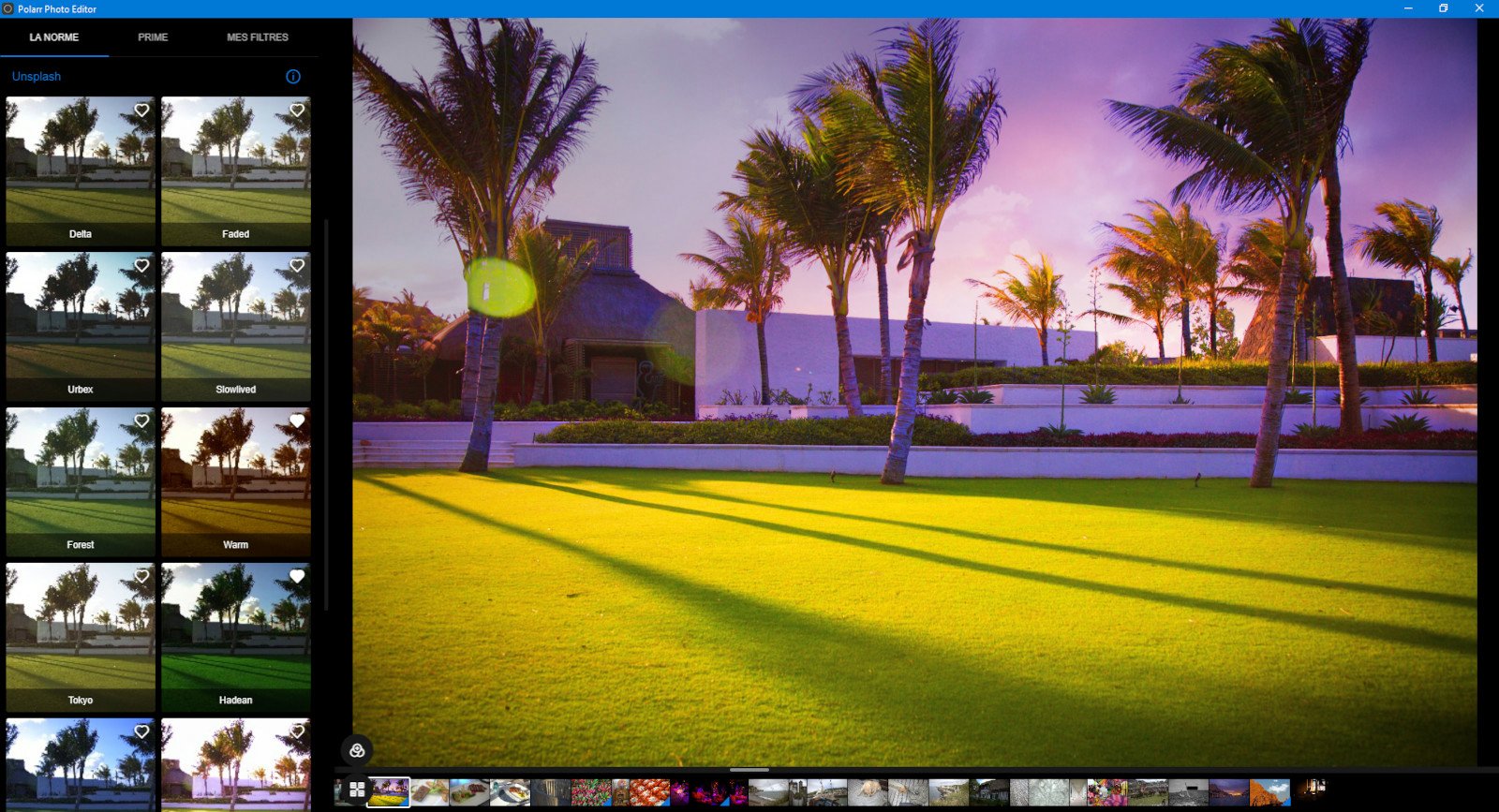The image size is (1499, 812).
Task: Open the photo grid view icon
Action: pos(357,790)
